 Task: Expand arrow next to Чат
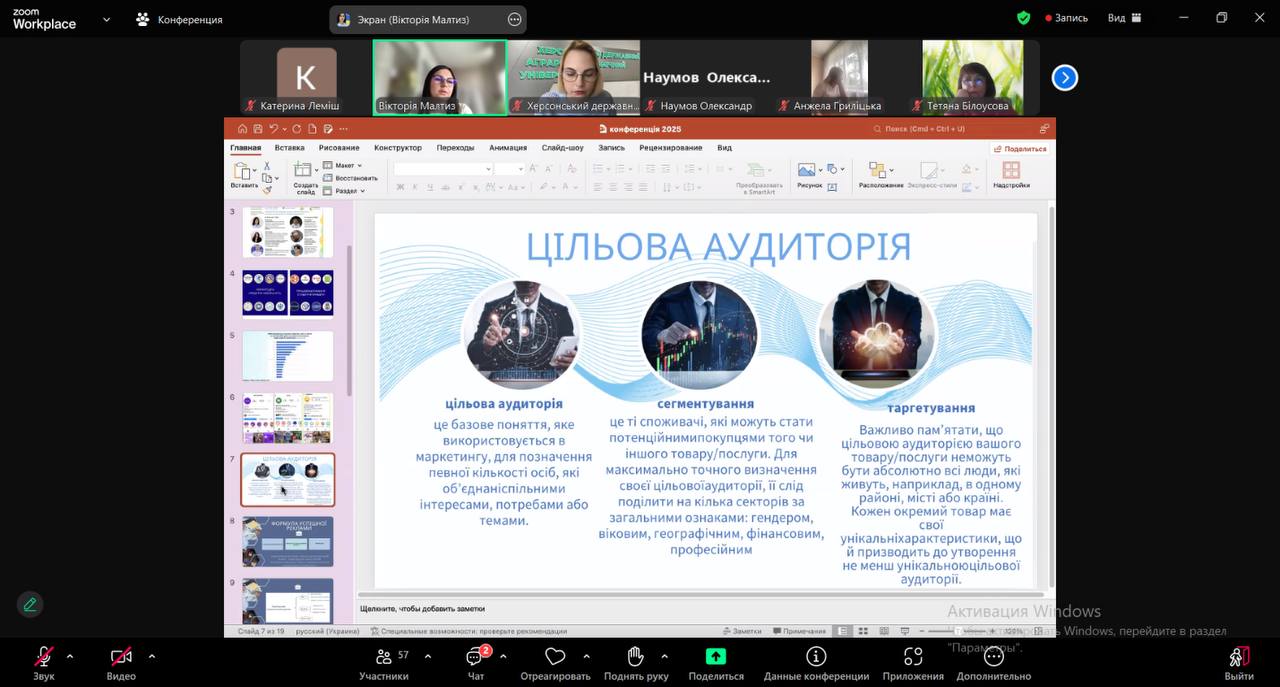tap(503, 656)
